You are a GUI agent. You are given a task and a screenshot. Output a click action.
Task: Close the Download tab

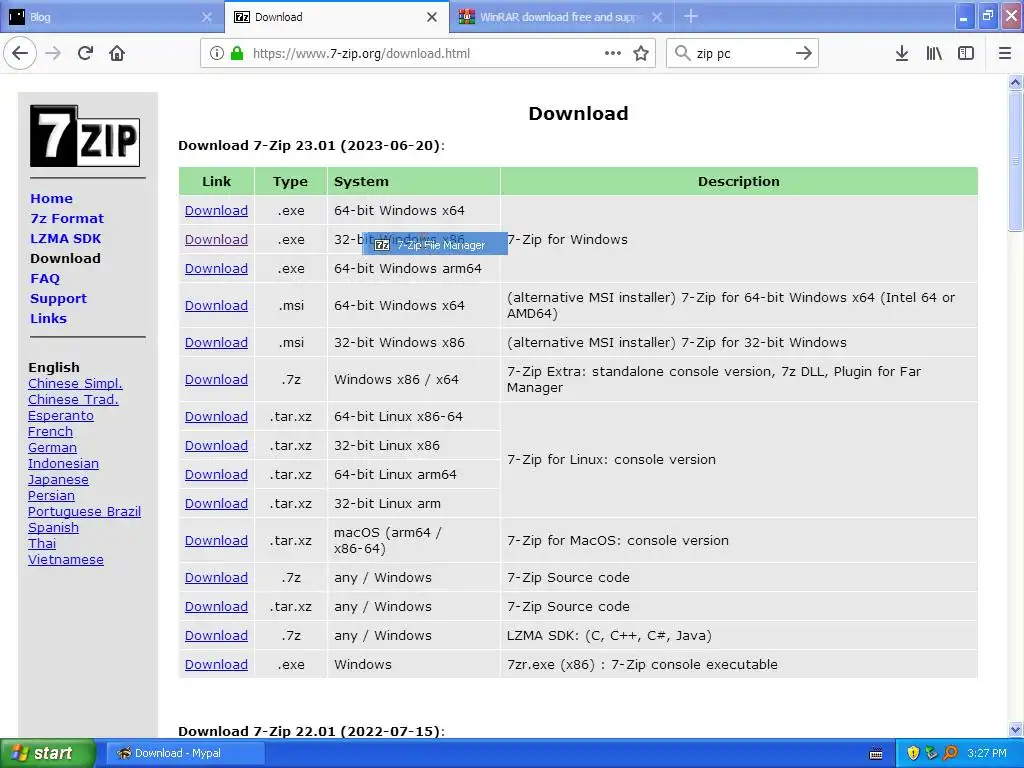432,17
